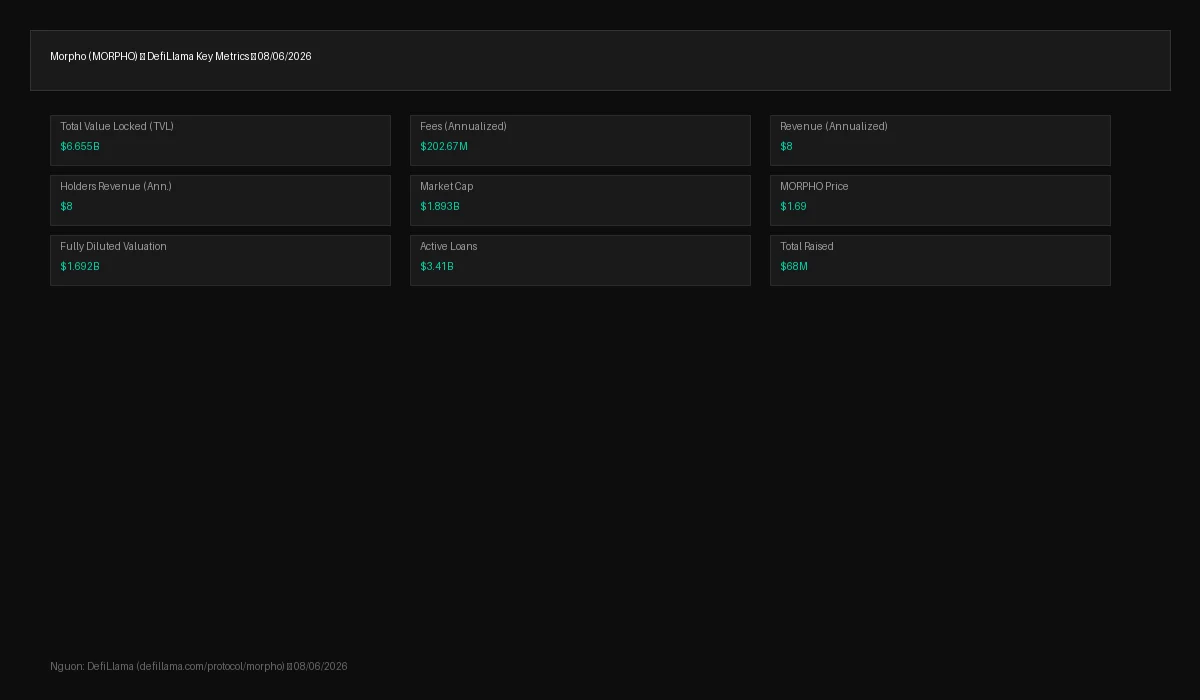The width and height of the screenshot is (1200, 700).
Task: Click the "Nguon: DefiLlama" source footer text
Action: tap(92, 667)
